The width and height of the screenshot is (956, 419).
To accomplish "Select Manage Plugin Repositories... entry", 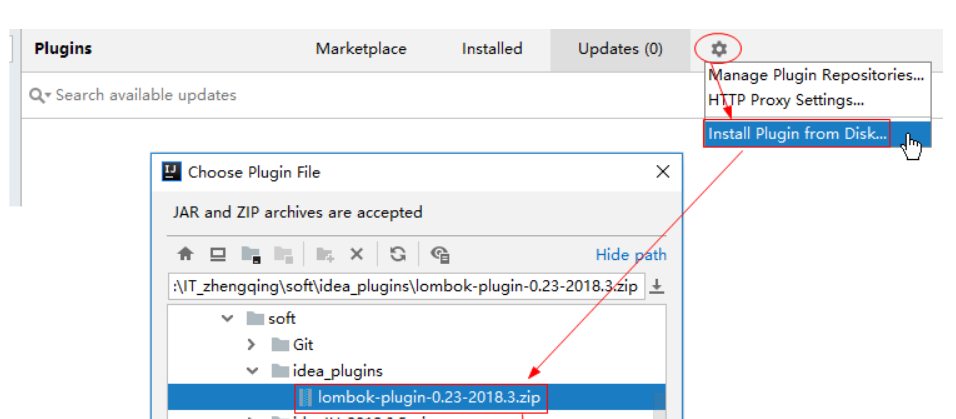I will point(816,75).
